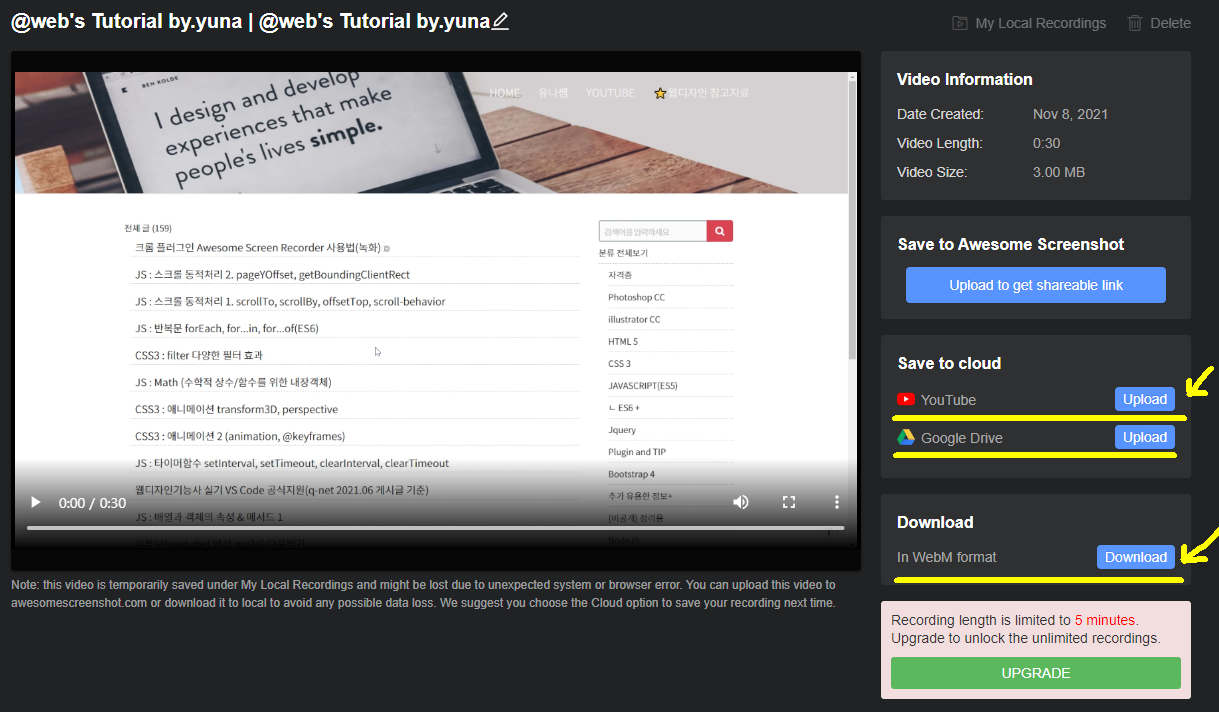Click the My Local Recordings folder icon
This screenshot has width=1219, height=712.
pyautogui.click(x=959, y=23)
